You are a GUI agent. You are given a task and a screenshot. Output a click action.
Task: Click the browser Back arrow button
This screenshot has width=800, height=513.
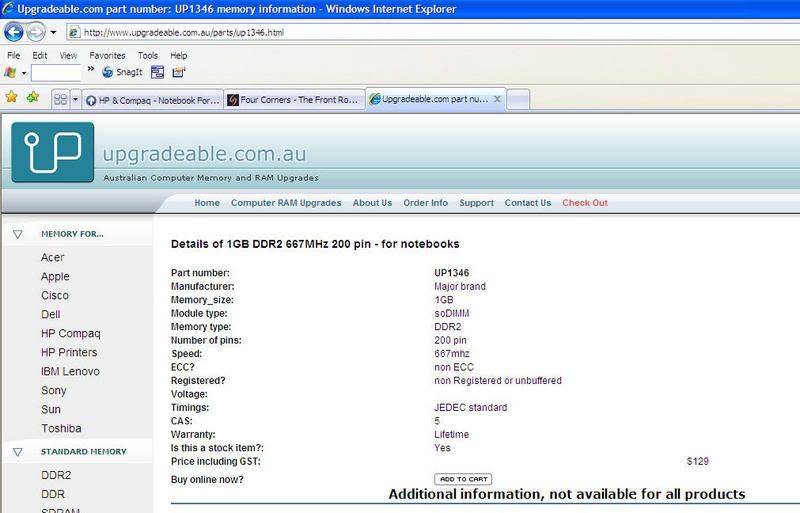coord(14,32)
